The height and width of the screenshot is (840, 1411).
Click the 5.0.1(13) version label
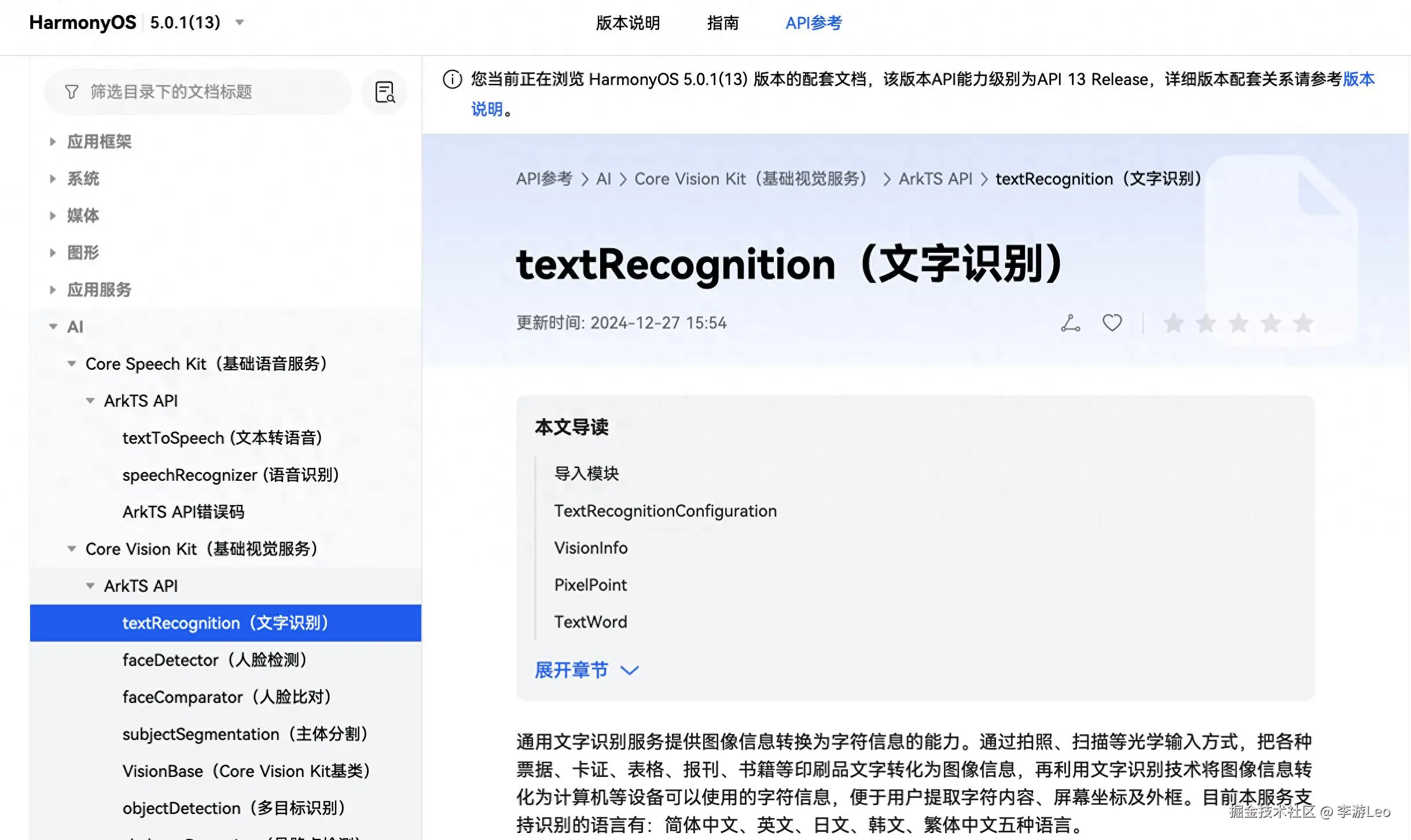[185, 23]
